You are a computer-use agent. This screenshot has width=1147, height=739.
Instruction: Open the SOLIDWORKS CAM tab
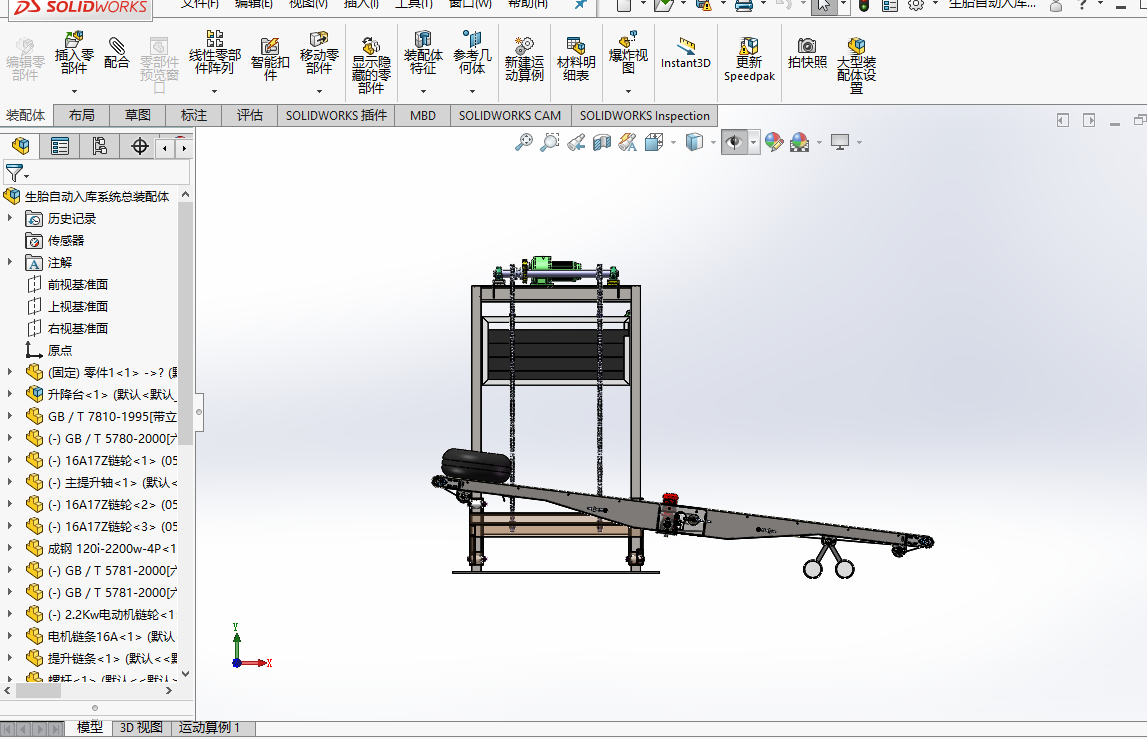pos(510,116)
